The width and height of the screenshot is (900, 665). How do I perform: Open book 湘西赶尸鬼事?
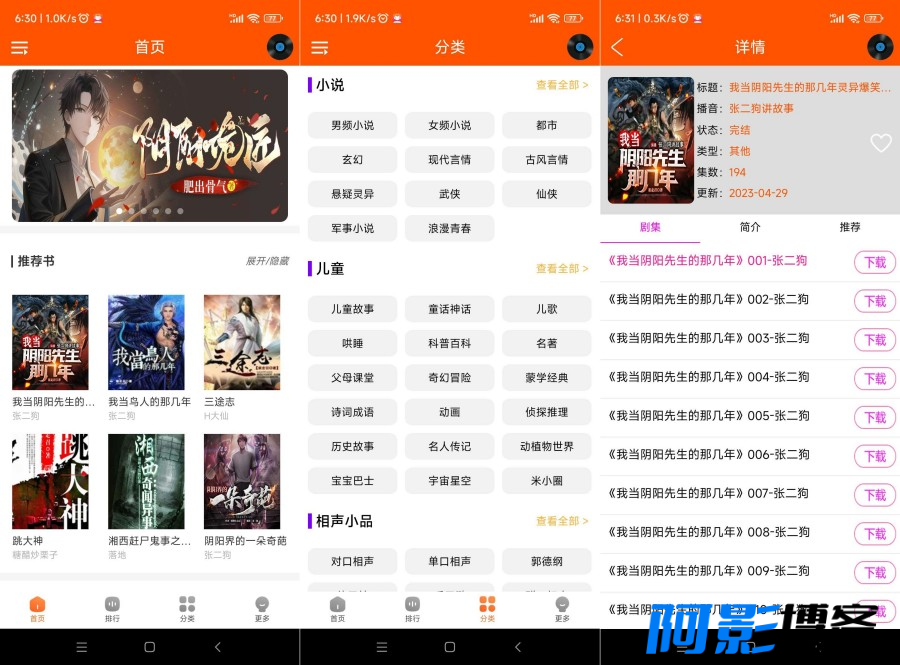click(146, 481)
